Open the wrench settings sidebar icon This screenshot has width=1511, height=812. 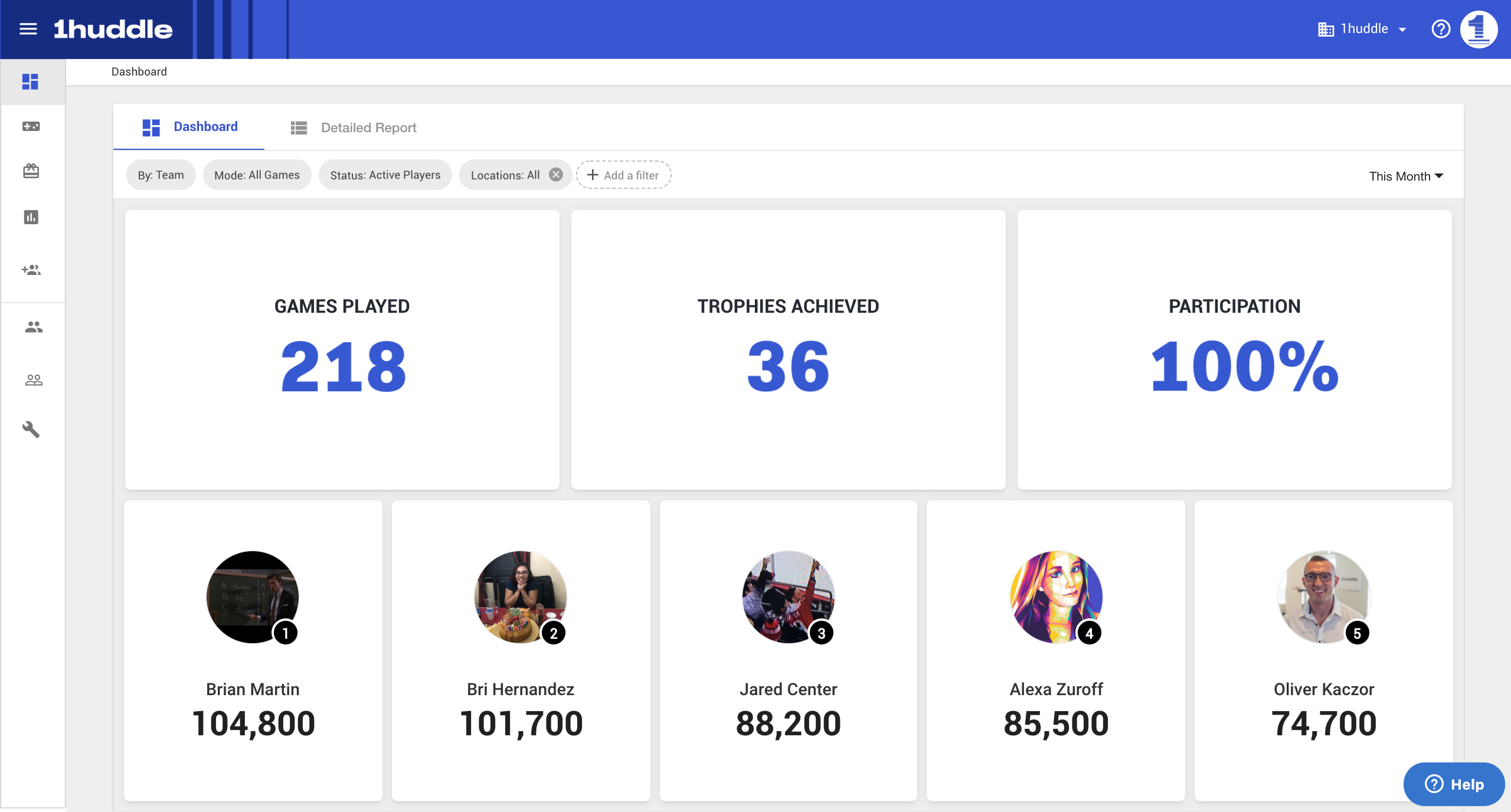click(x=31, y=429)
